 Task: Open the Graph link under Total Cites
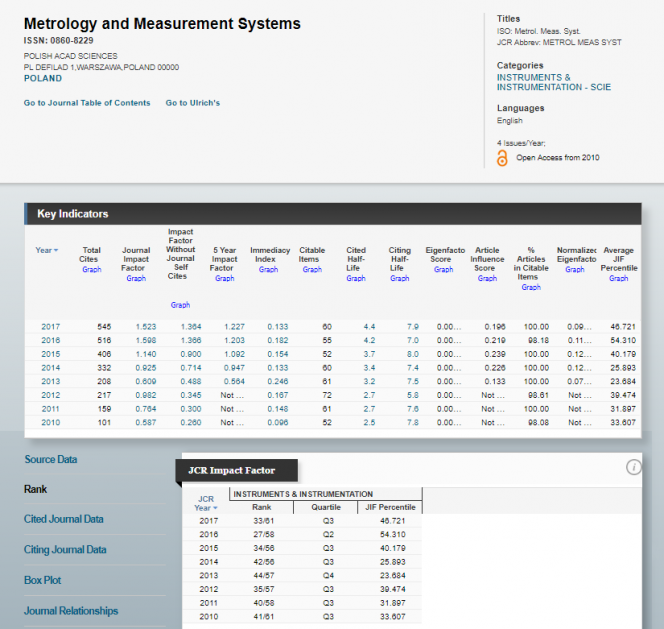pyautogui.click(x=91, y=269)
